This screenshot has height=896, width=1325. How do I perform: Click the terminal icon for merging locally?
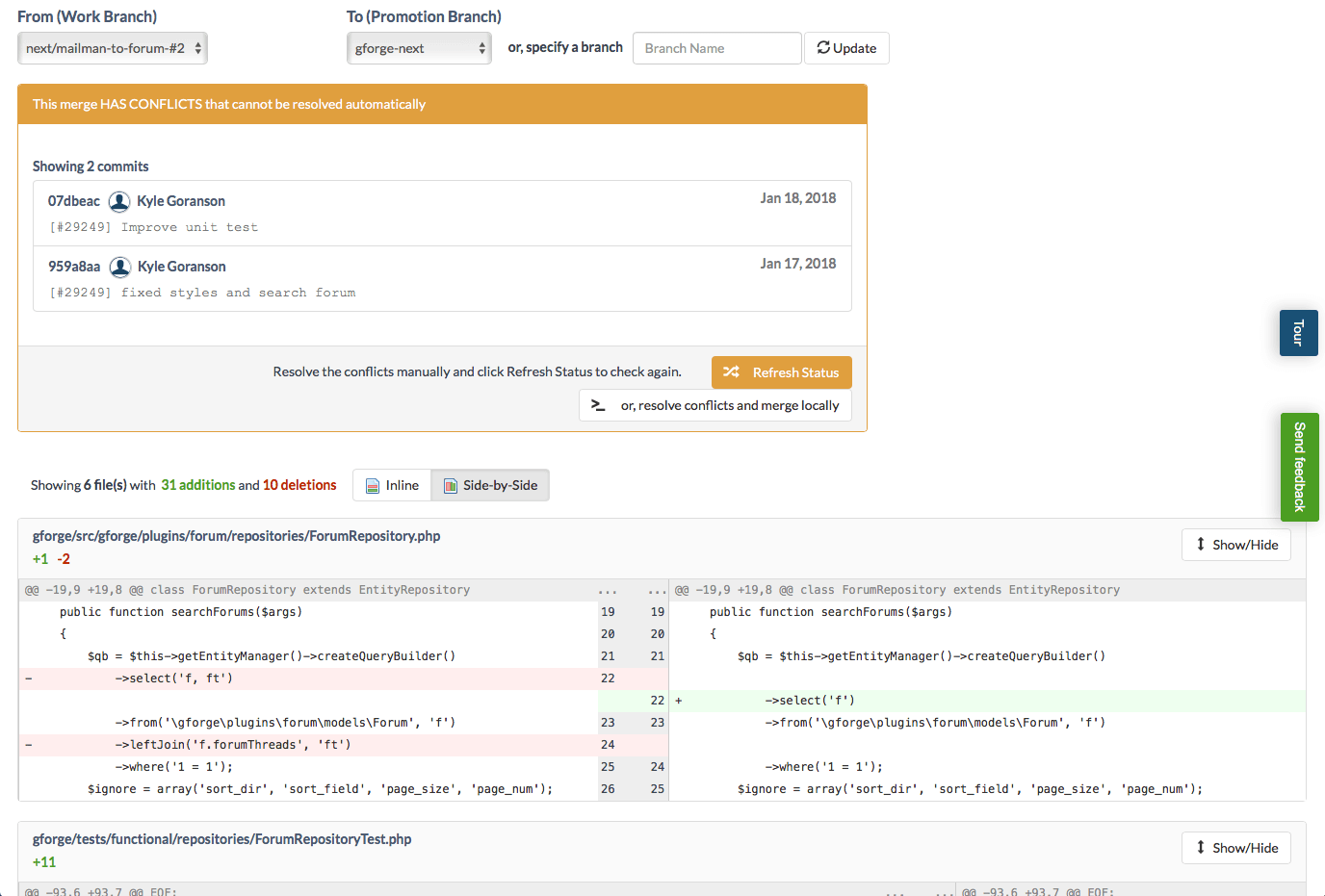coord(597,405)
